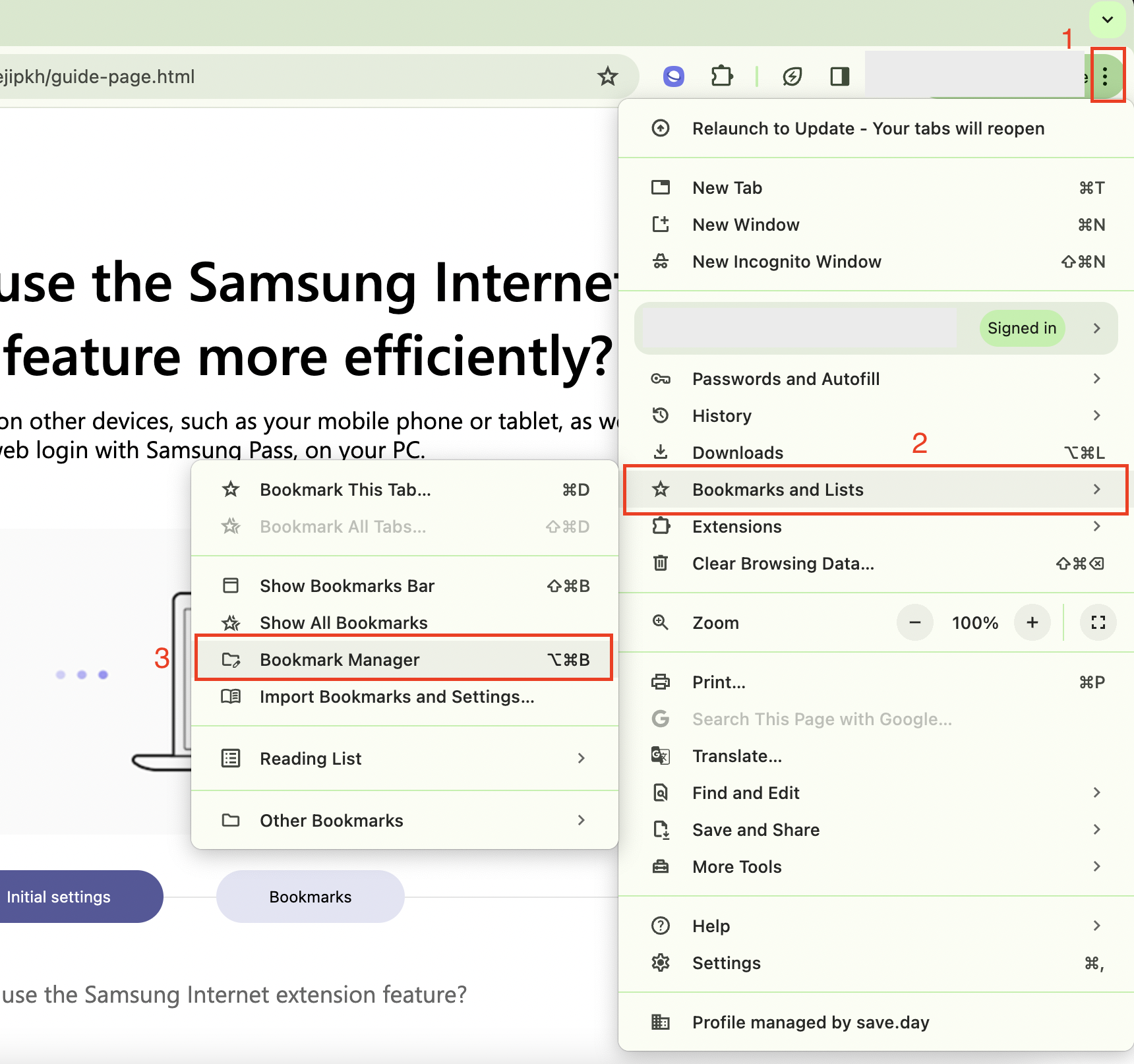Expand the Reading List submenu
The image size is (1134, 1064).
click(404, 758)
